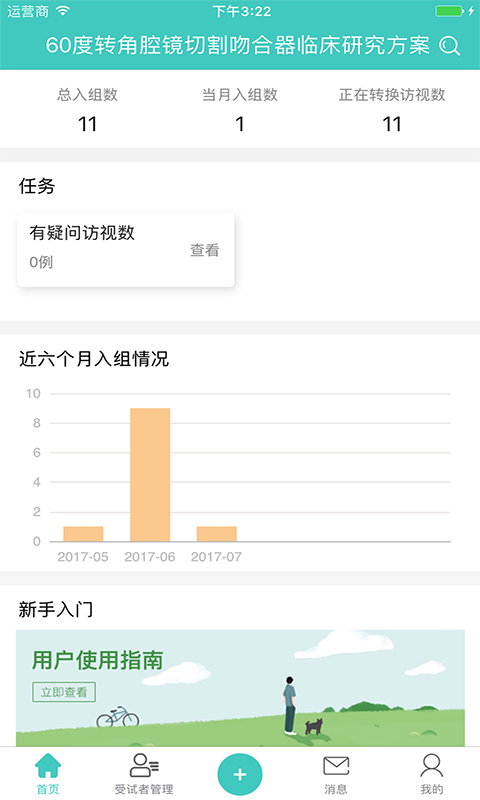Click the 2017-07 bar in chart

tap(216, 534)
